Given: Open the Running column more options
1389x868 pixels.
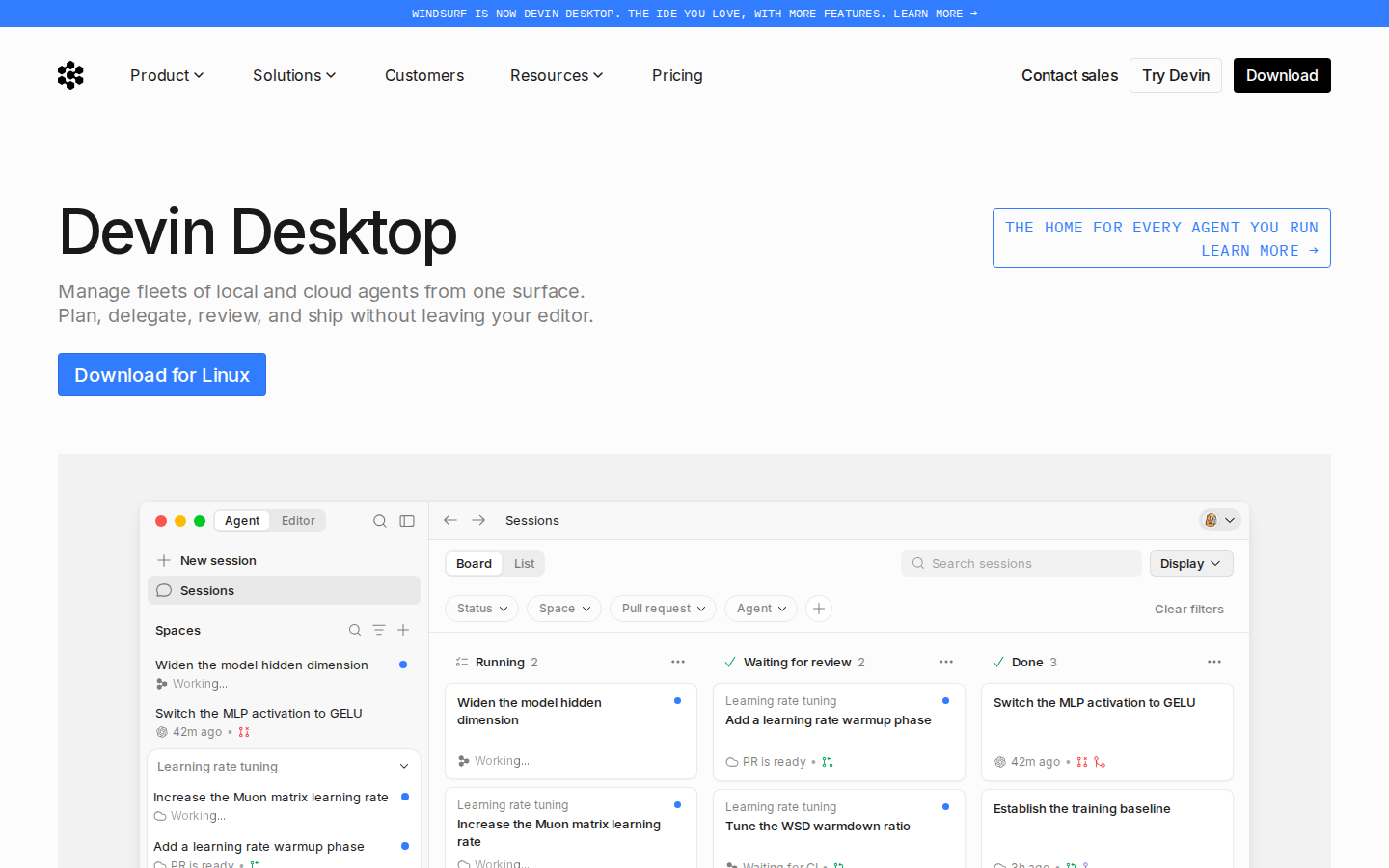Looking at the screenshot, I should tap(678, 662).
